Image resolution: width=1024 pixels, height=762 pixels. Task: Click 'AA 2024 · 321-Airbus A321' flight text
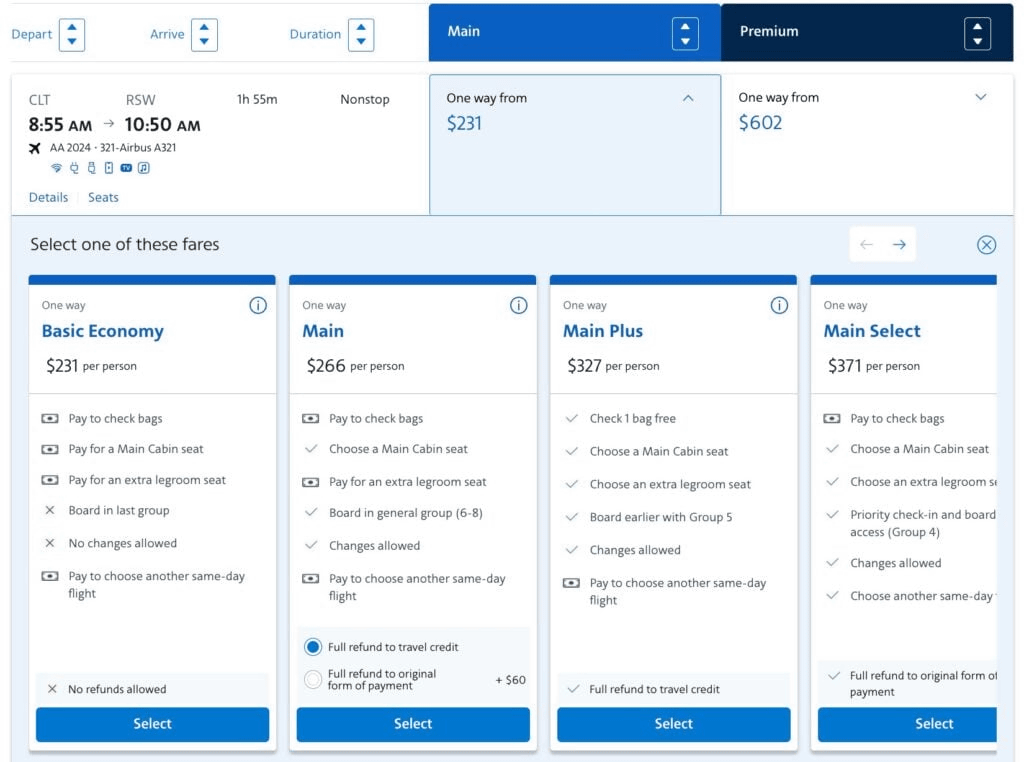point(113,148)
